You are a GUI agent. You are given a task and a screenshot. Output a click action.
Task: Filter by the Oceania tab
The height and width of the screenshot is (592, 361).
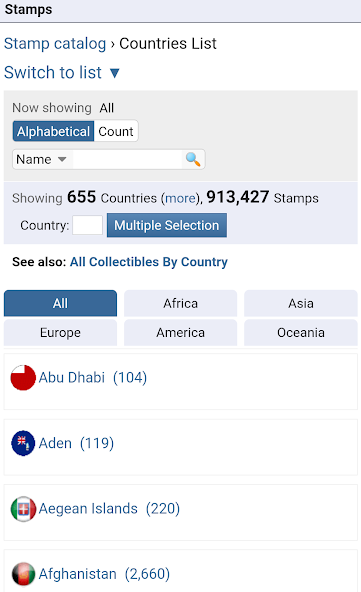(x=301, y=333)
